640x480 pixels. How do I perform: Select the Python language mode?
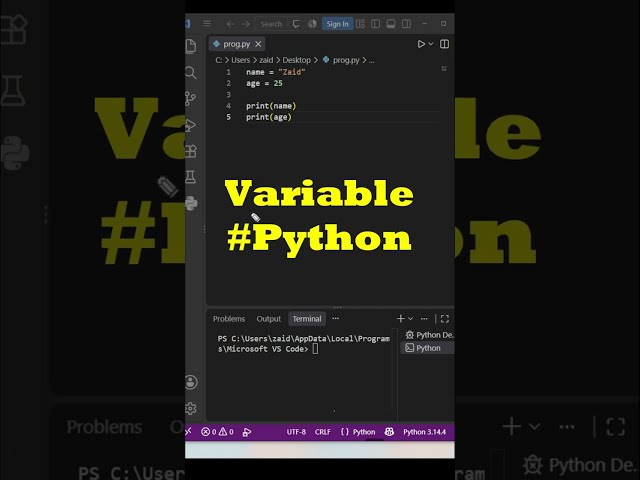tap(358, 432)
